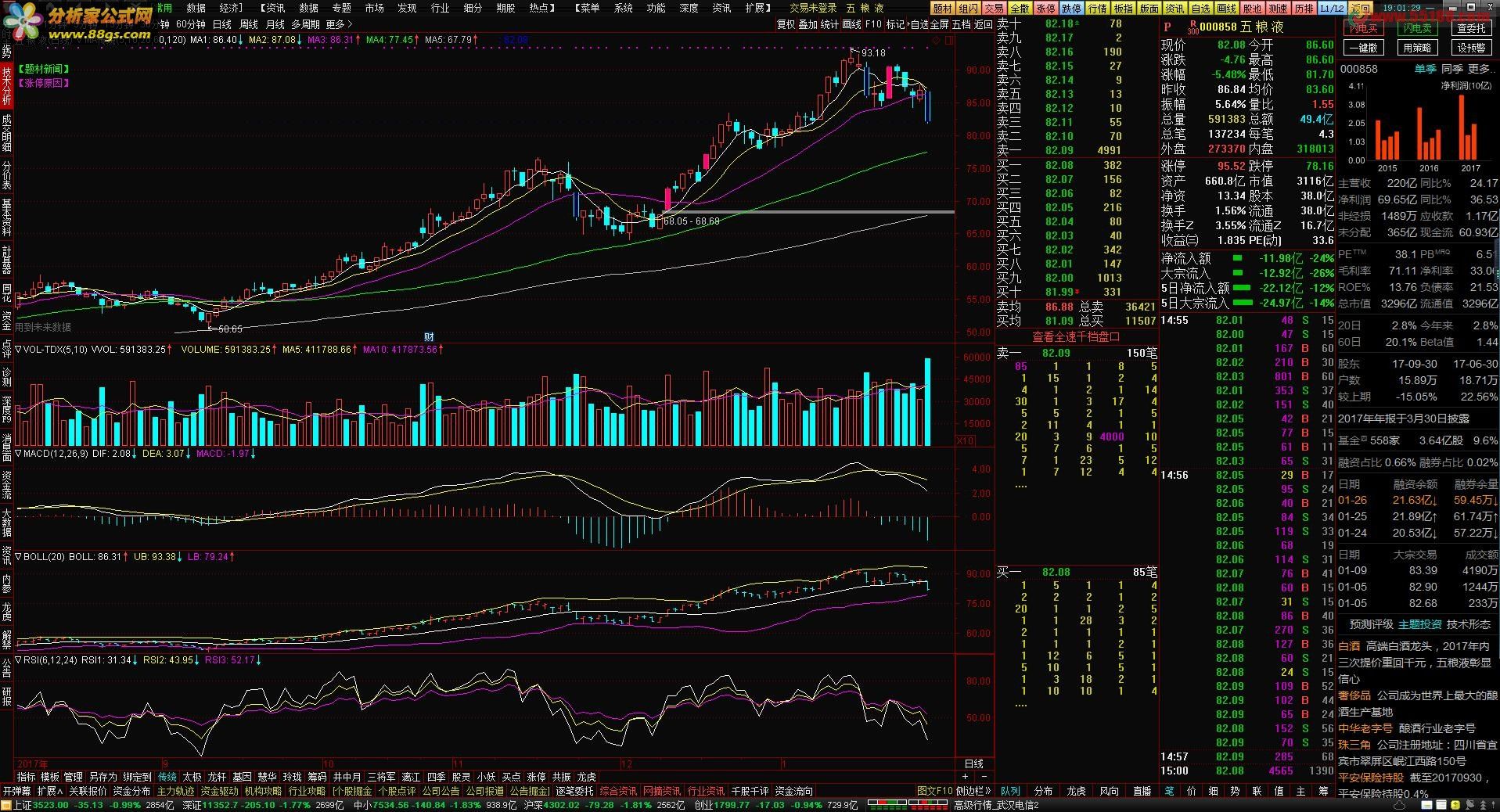The image size is (1500, 812).
Task: Switch to the 主题投资 tab
Action: (1419, 624)
